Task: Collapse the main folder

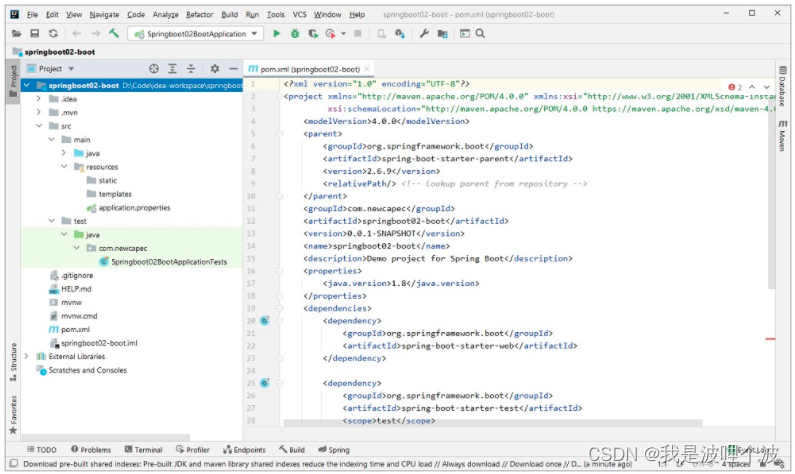Action: [x=52, y=139]
